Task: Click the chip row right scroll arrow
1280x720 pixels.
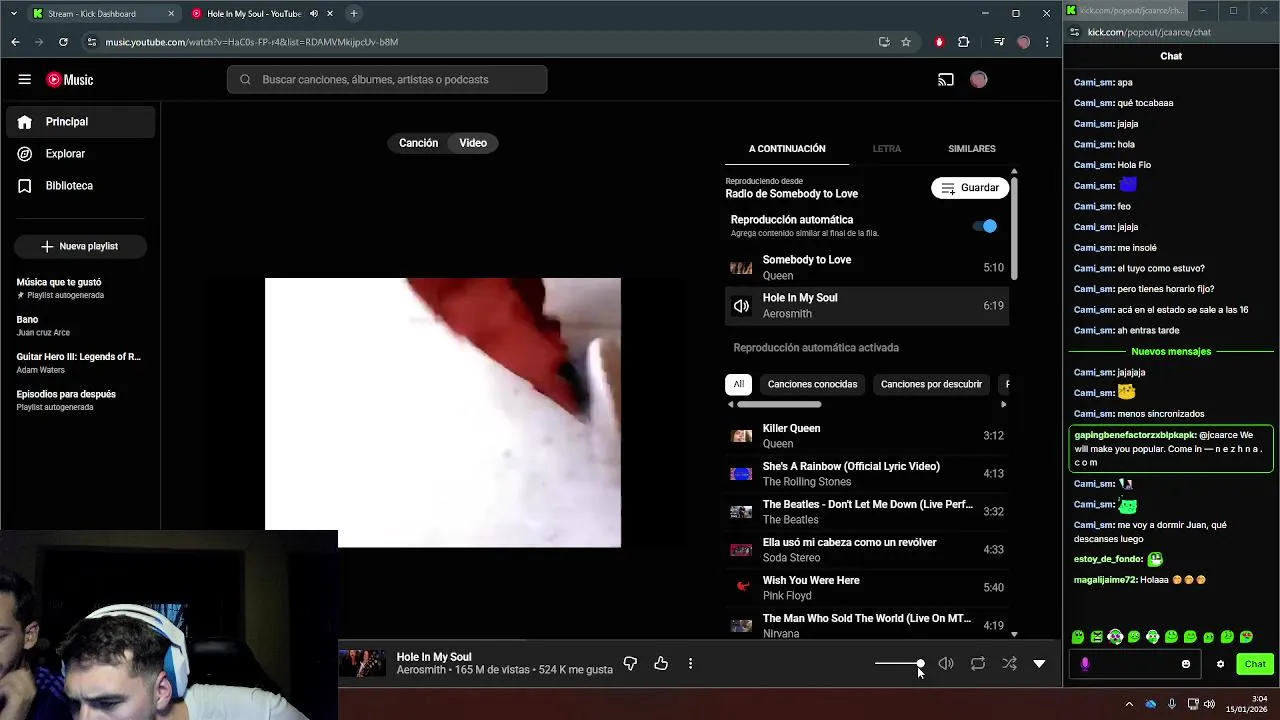Action: [x=1003, y=405]
